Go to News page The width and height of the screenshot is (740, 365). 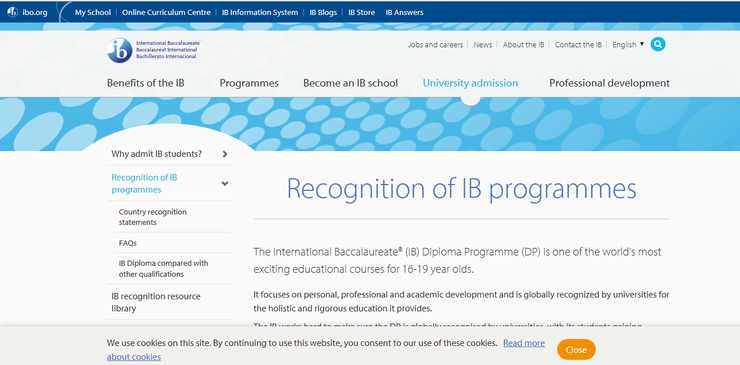[x=483, y=45]
